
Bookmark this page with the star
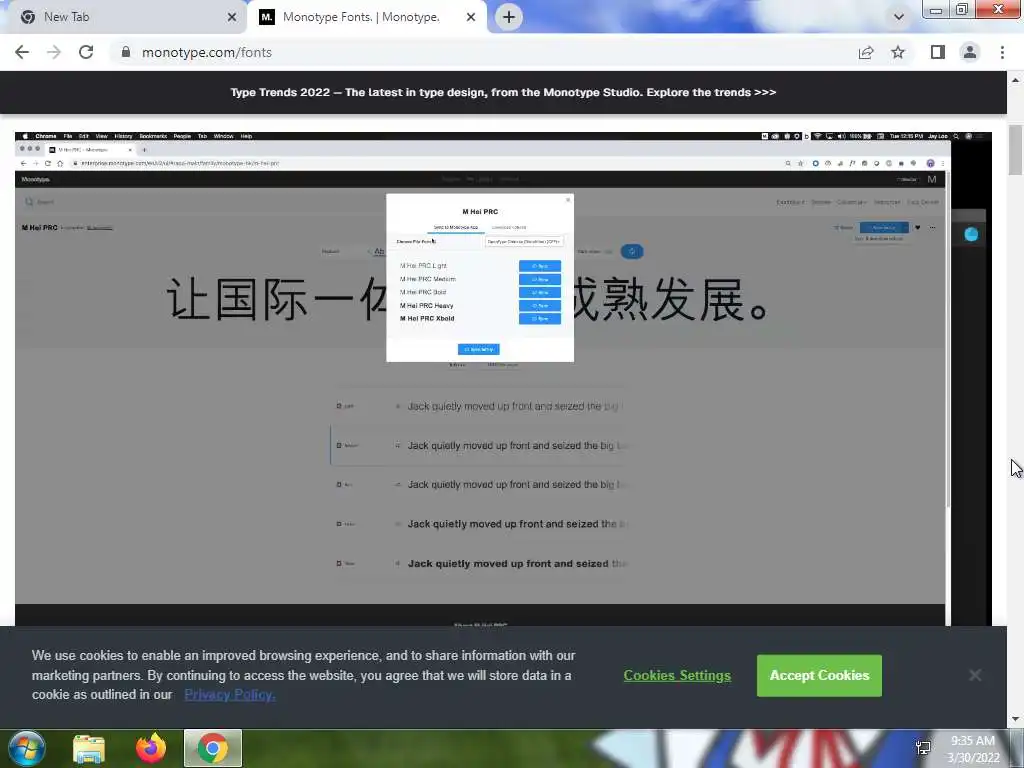pos(898,52)
